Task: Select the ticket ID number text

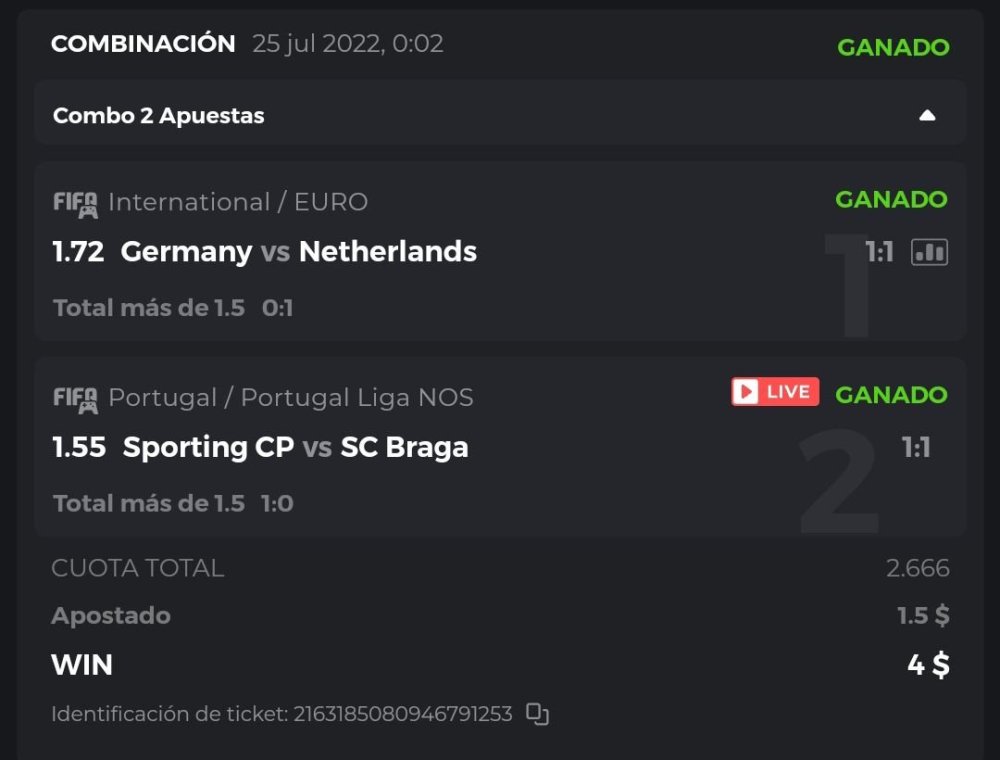Action: pos(402,714)
